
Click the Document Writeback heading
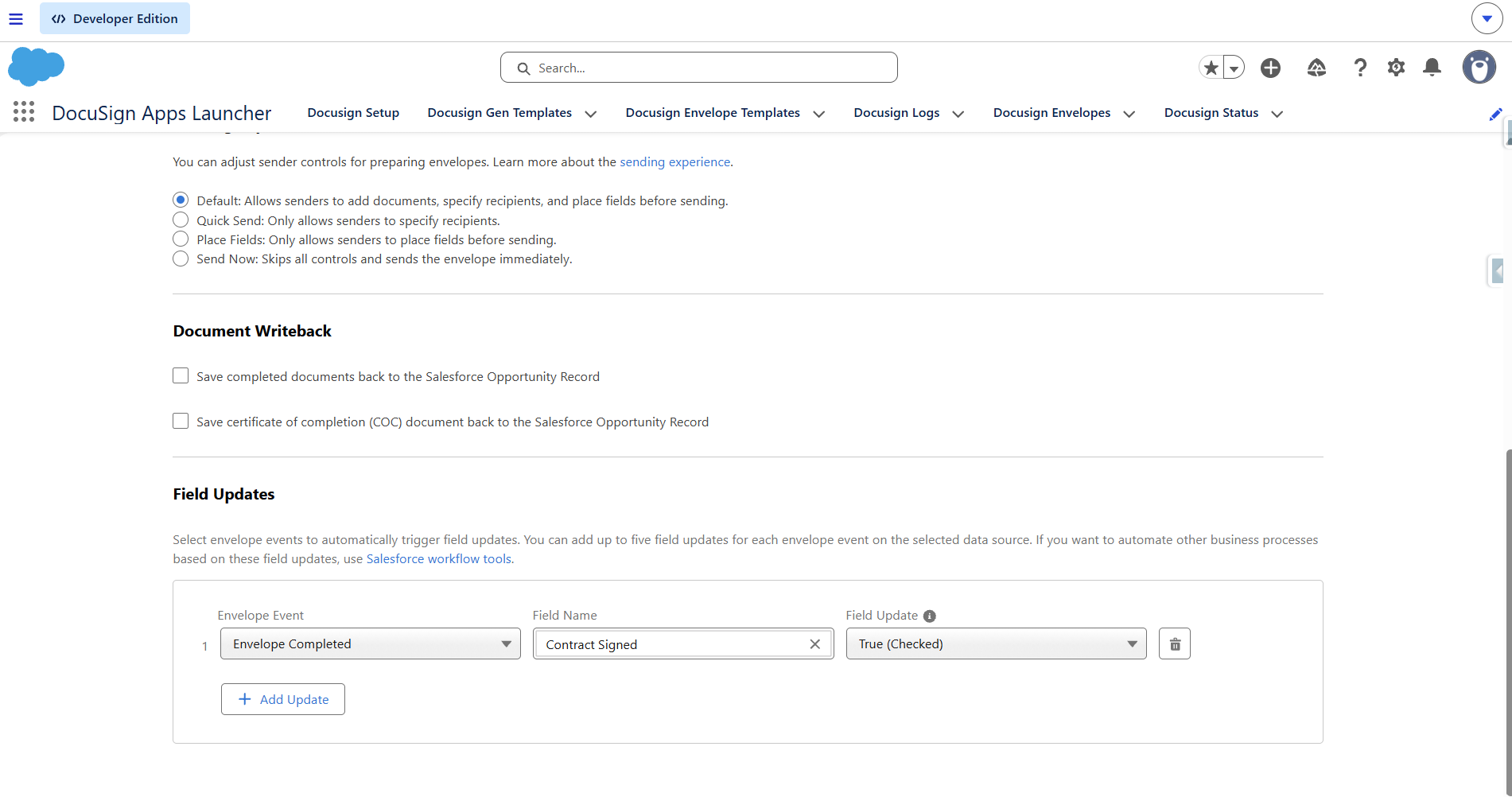(252, 331)
